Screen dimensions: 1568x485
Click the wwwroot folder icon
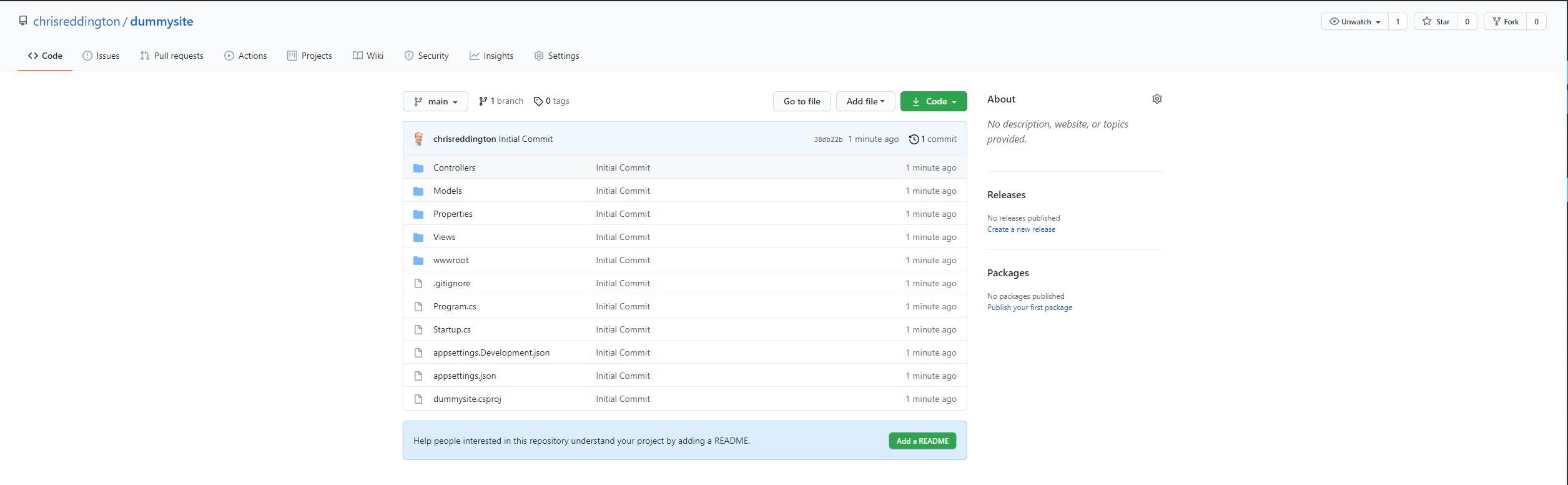[418, 260]
